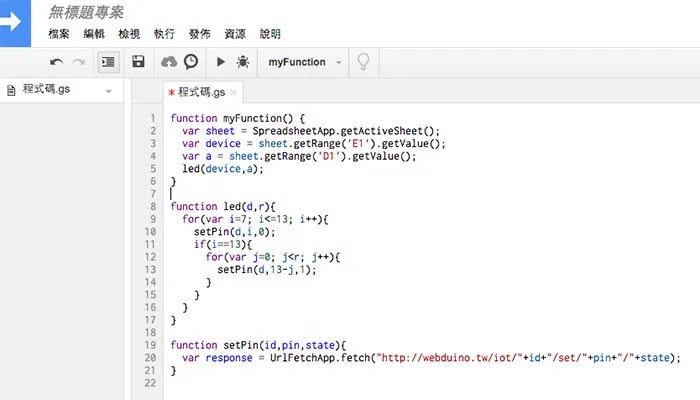700x400 pixels.
Task: Close the 程式碼.gs editor tab
Action: point(233,92)
